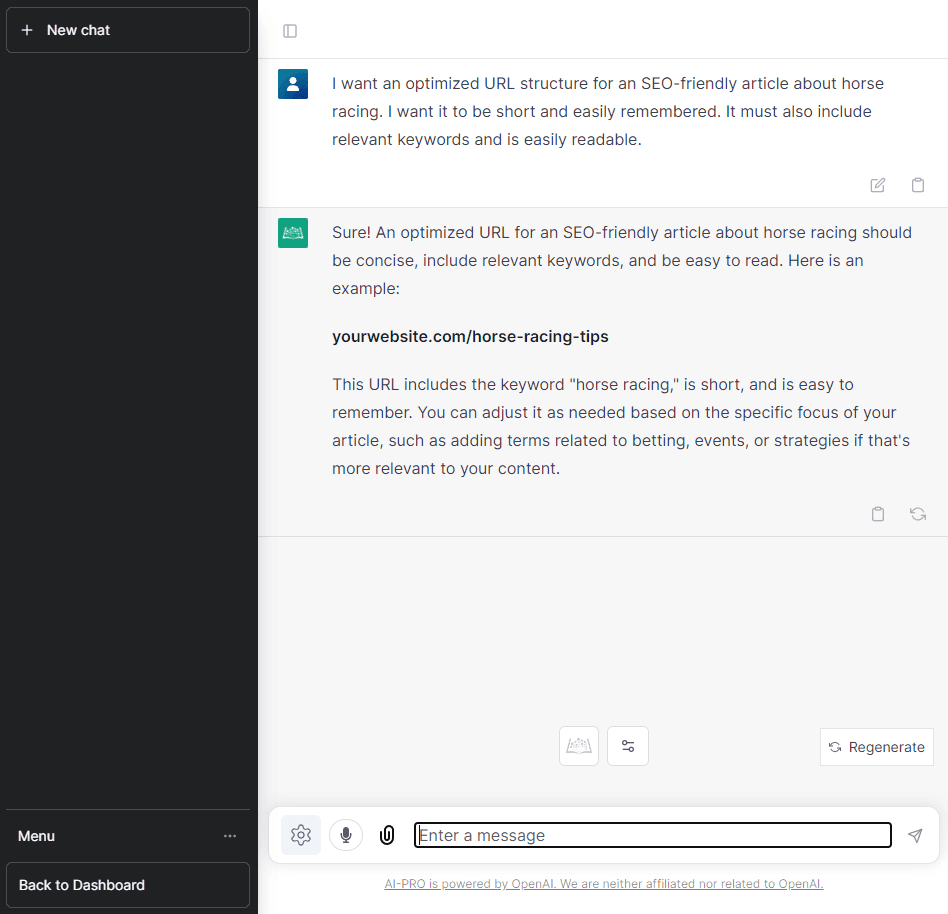
Task: Go Back to Dashboard
Action: [x=128, y=885]
